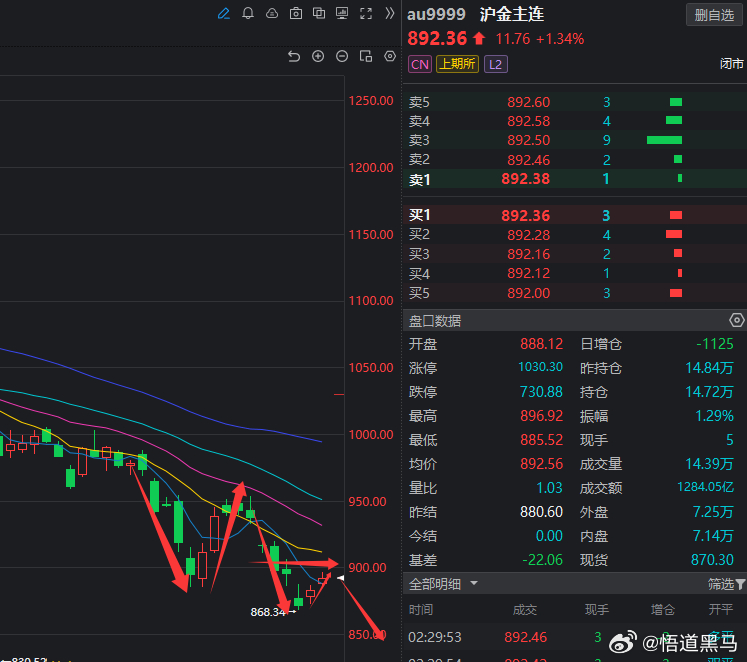The width and height of the screenshot is (747, 662).
Task: Click the 上期所 exchange tag
Action: click(457, 64)
